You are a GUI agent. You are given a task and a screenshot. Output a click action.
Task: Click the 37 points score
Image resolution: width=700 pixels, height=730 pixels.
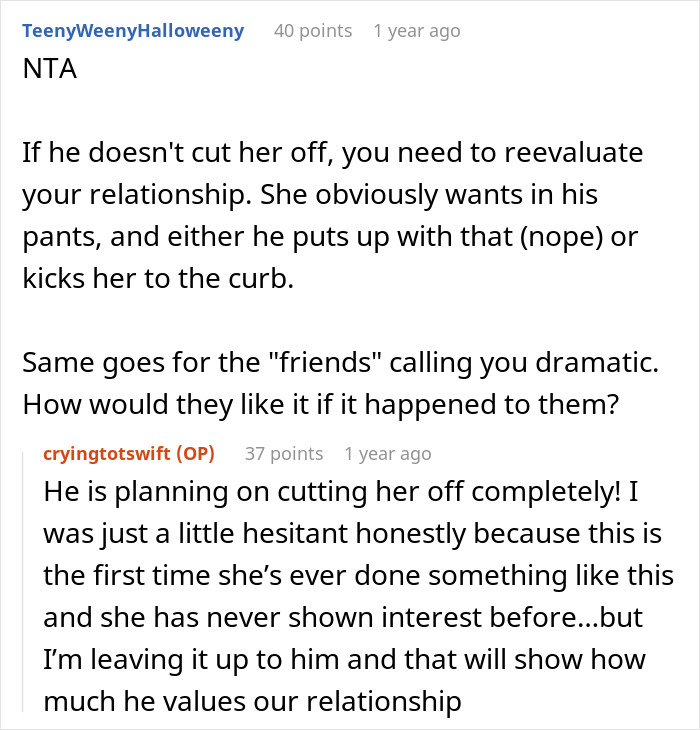click(x=284, y=454)
